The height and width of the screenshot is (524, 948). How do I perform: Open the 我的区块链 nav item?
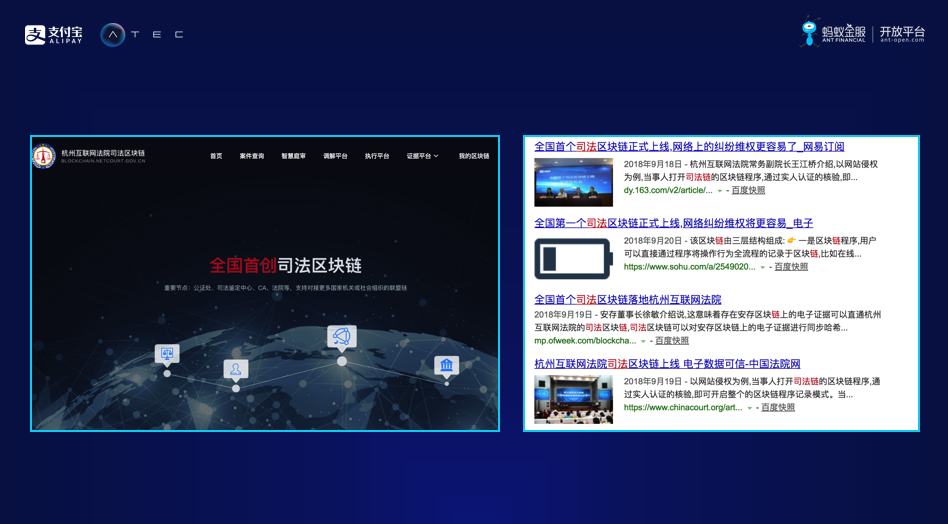point(473,156)
